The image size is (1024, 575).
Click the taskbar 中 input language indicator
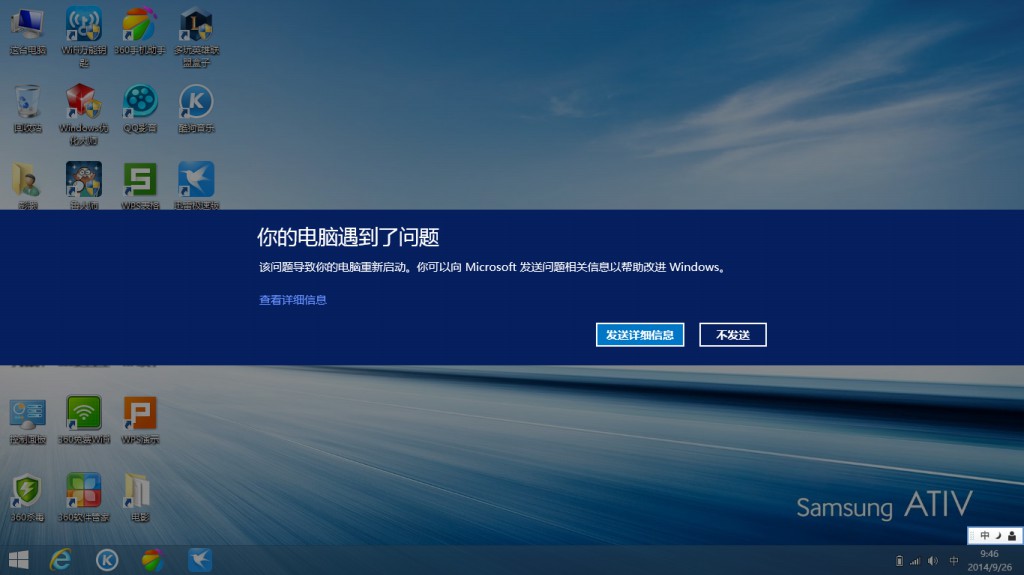(x=953, y=561)
